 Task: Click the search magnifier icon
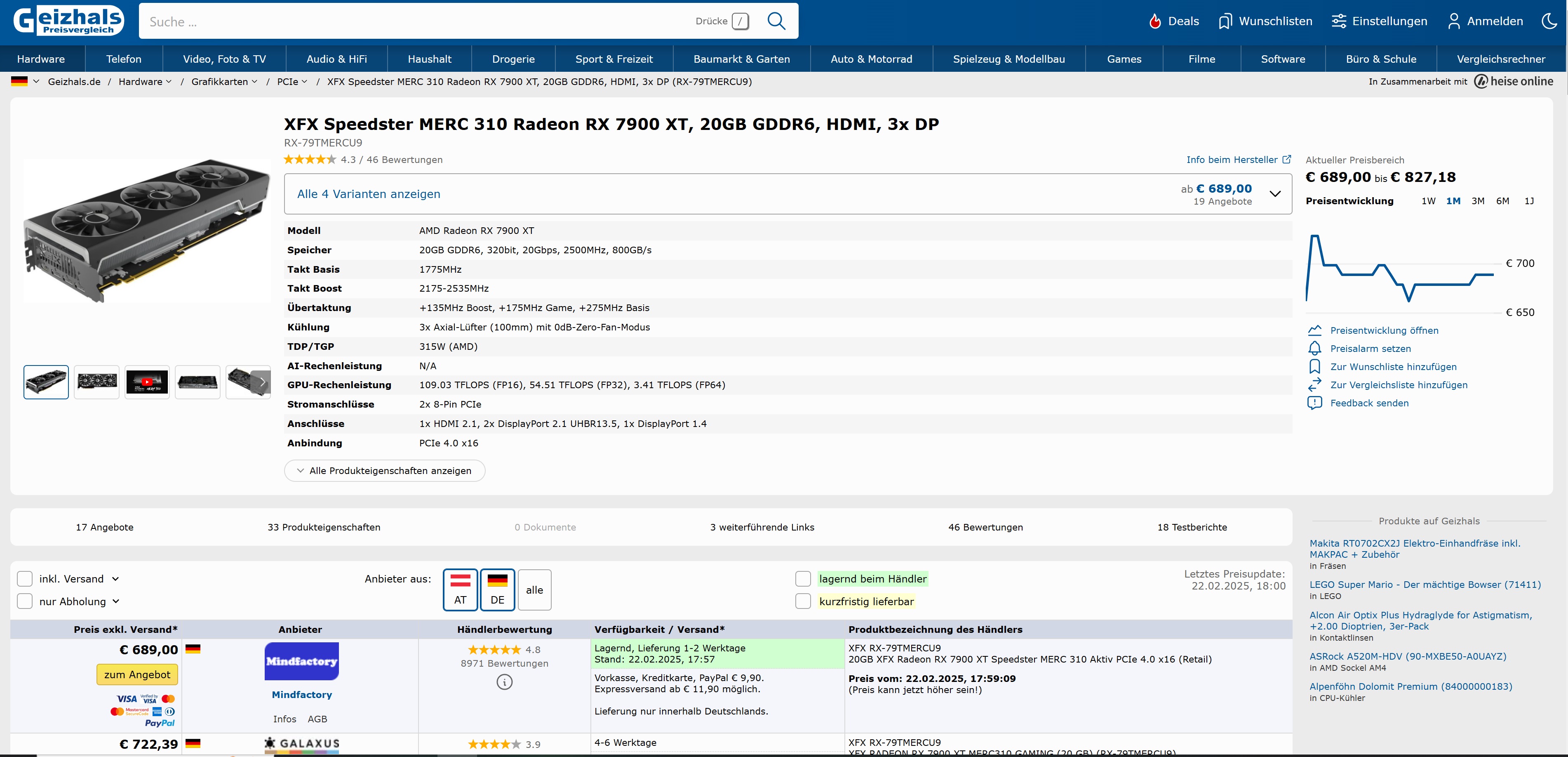click(776, 21)
